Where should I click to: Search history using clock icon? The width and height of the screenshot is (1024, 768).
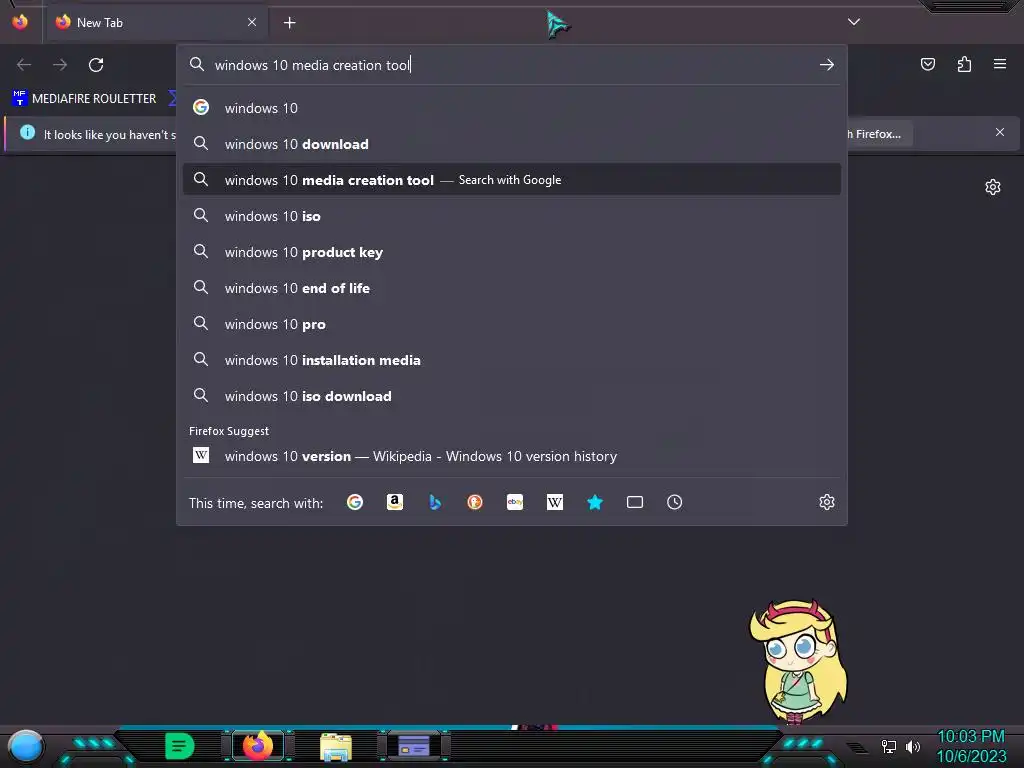pos(675,502)
